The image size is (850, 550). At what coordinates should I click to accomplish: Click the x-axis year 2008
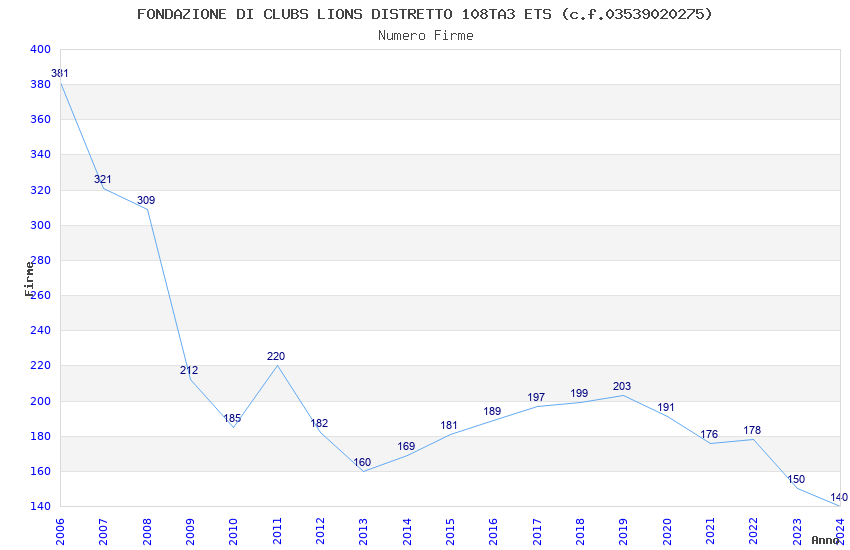point(147,531)
